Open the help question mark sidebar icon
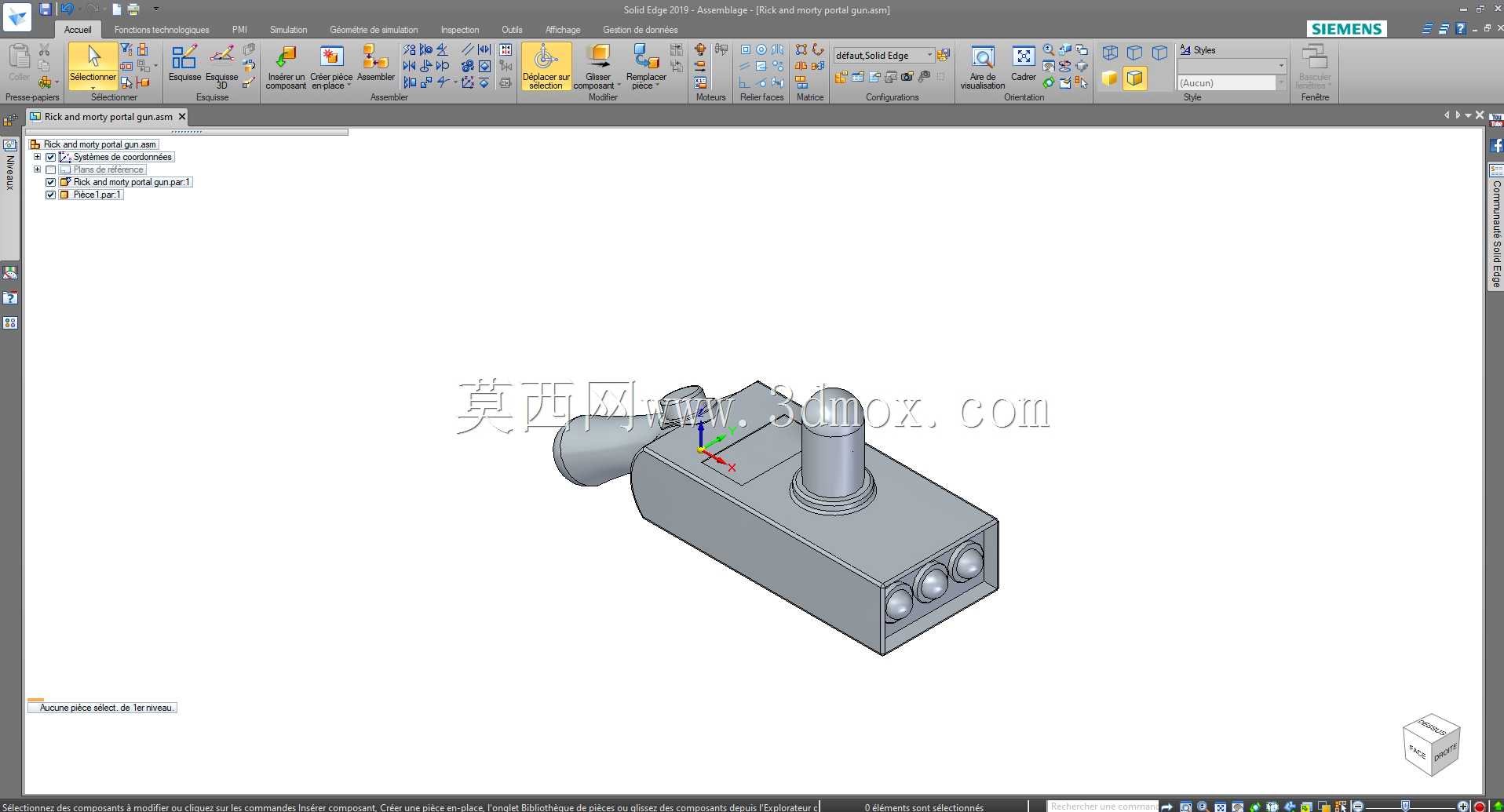Viewport: 1504px width, 812px height. [10, 298]
